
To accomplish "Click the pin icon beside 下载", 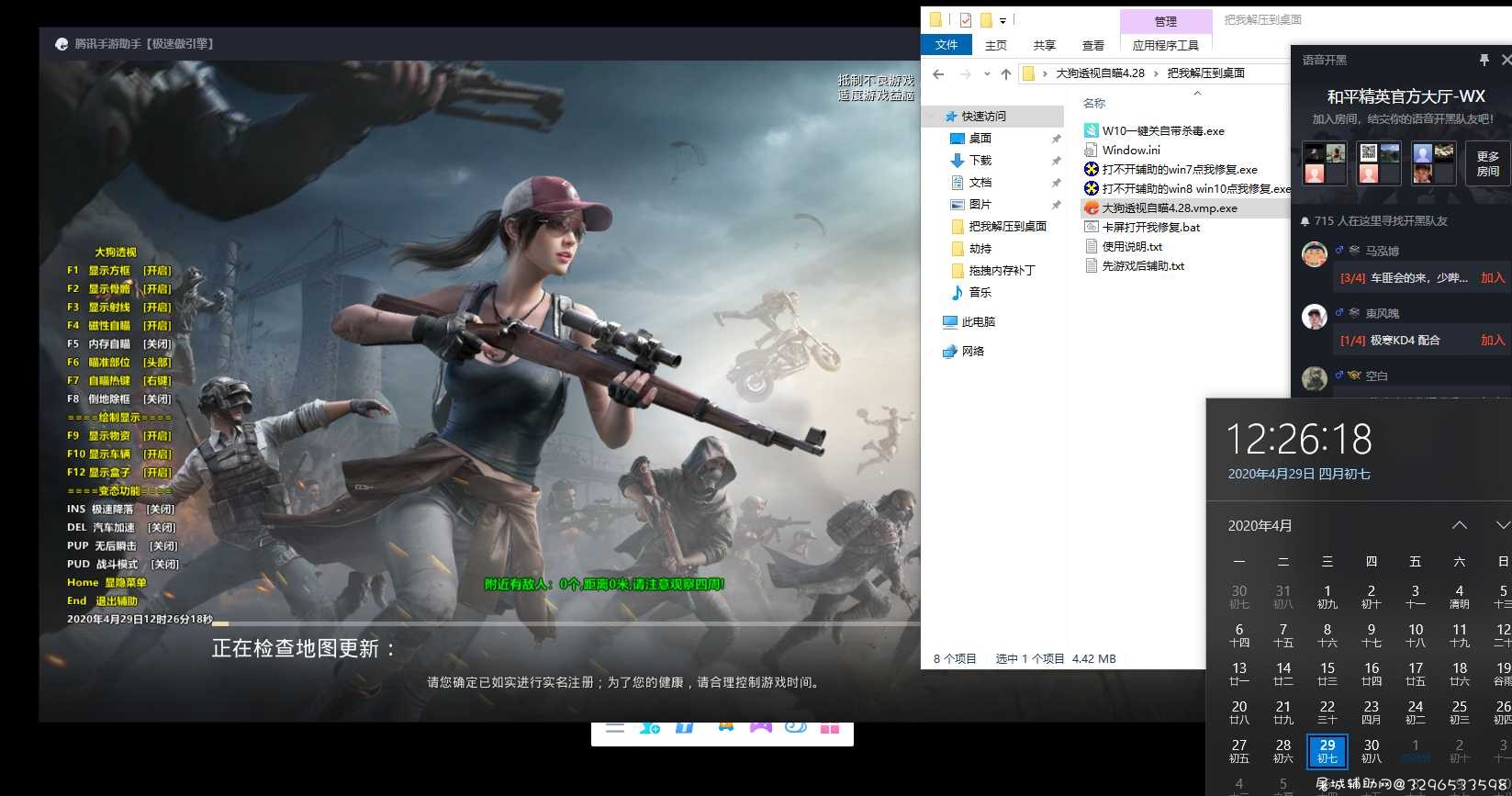I will pos(1056,161).
